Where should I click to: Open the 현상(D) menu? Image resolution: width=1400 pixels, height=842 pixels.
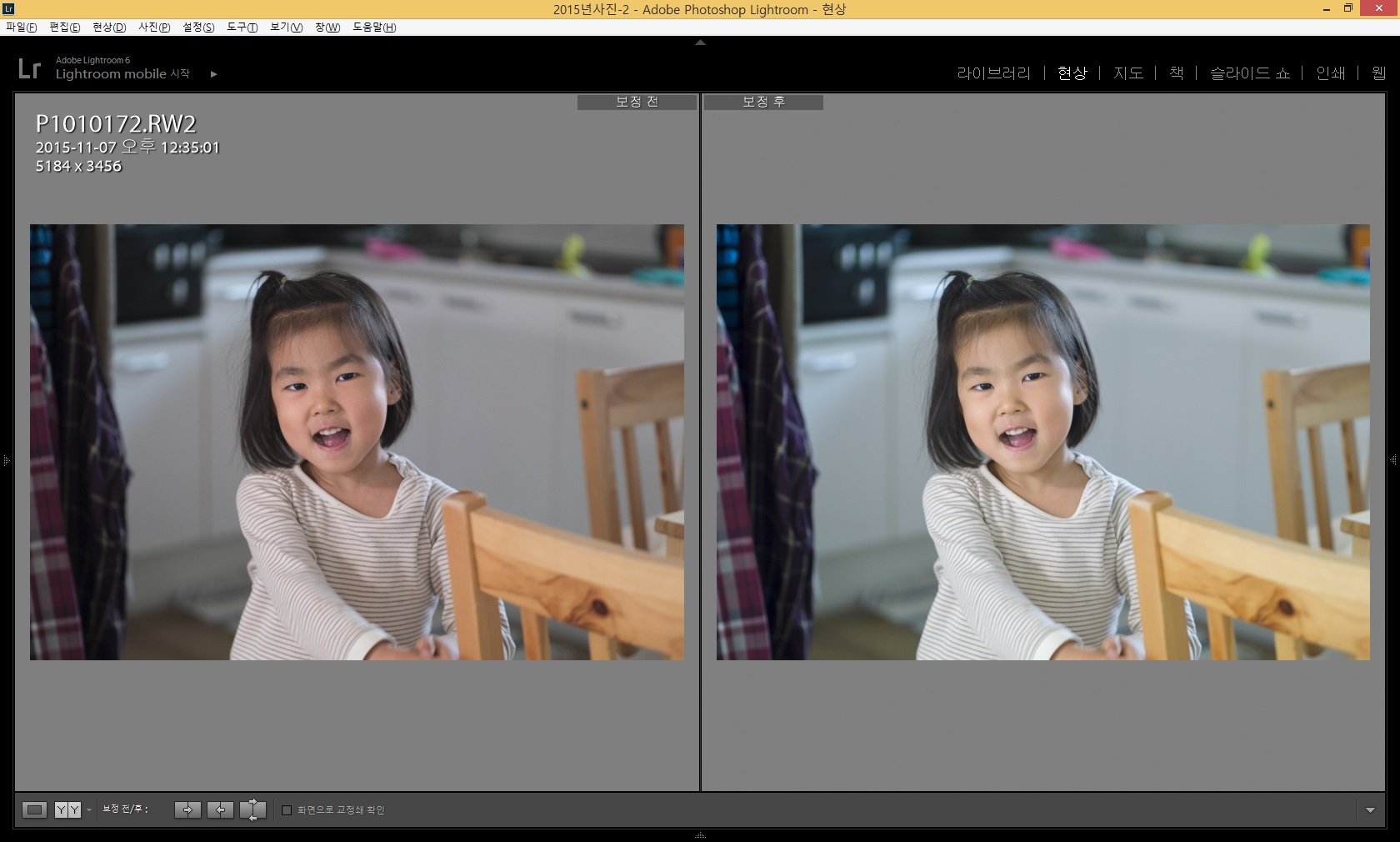(108, 28)
